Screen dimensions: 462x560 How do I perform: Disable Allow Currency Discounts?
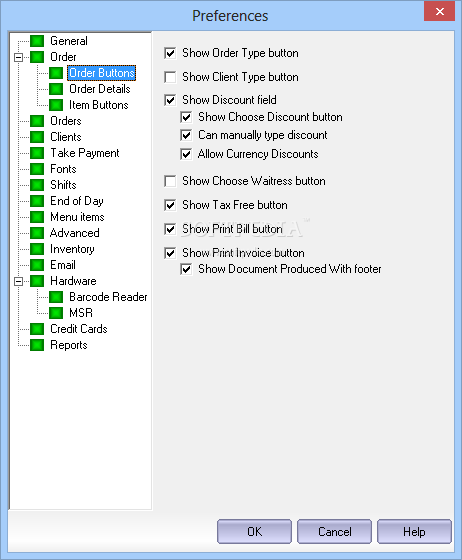[186, 154]
